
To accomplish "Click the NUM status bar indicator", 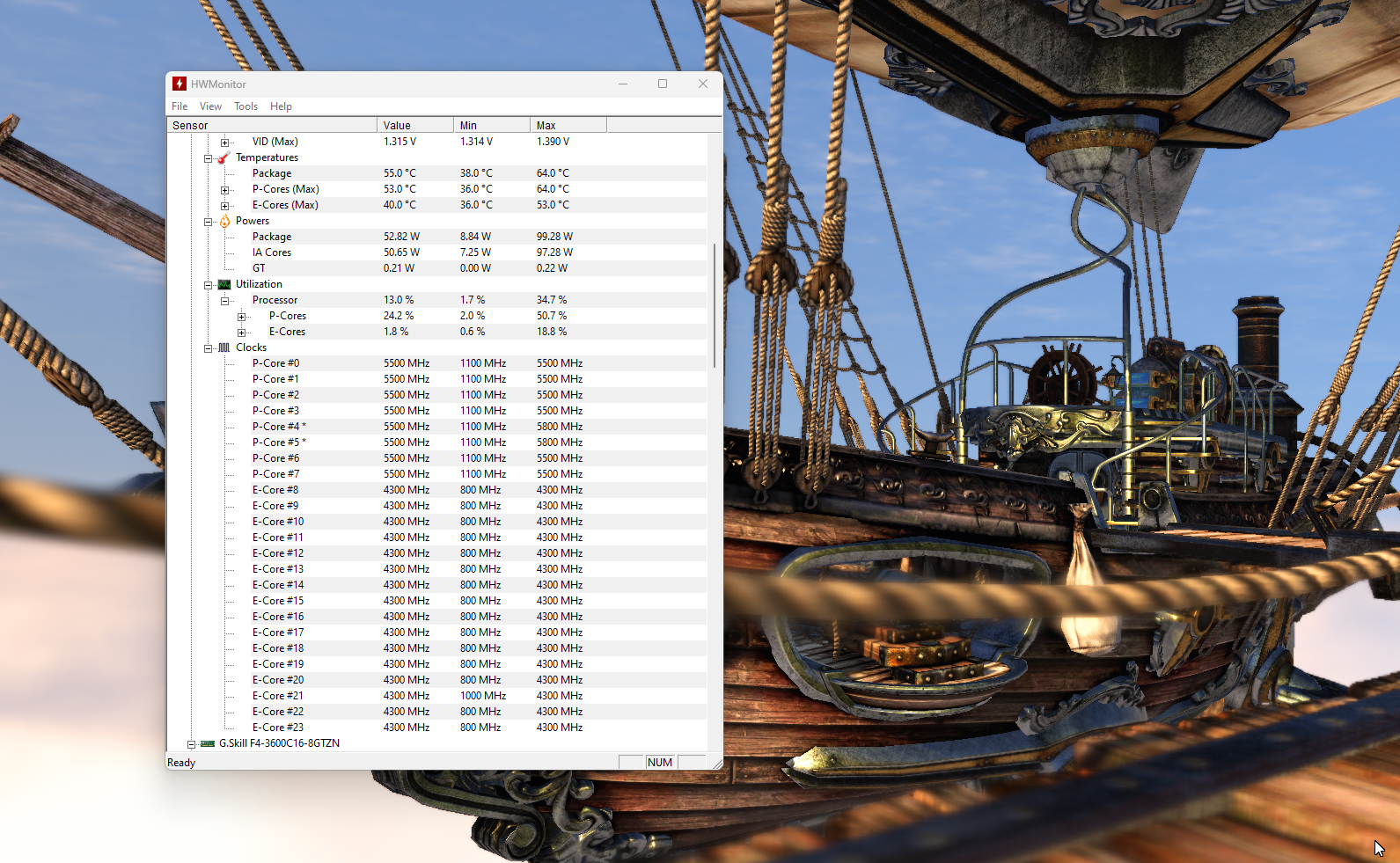I will point(660,763).
